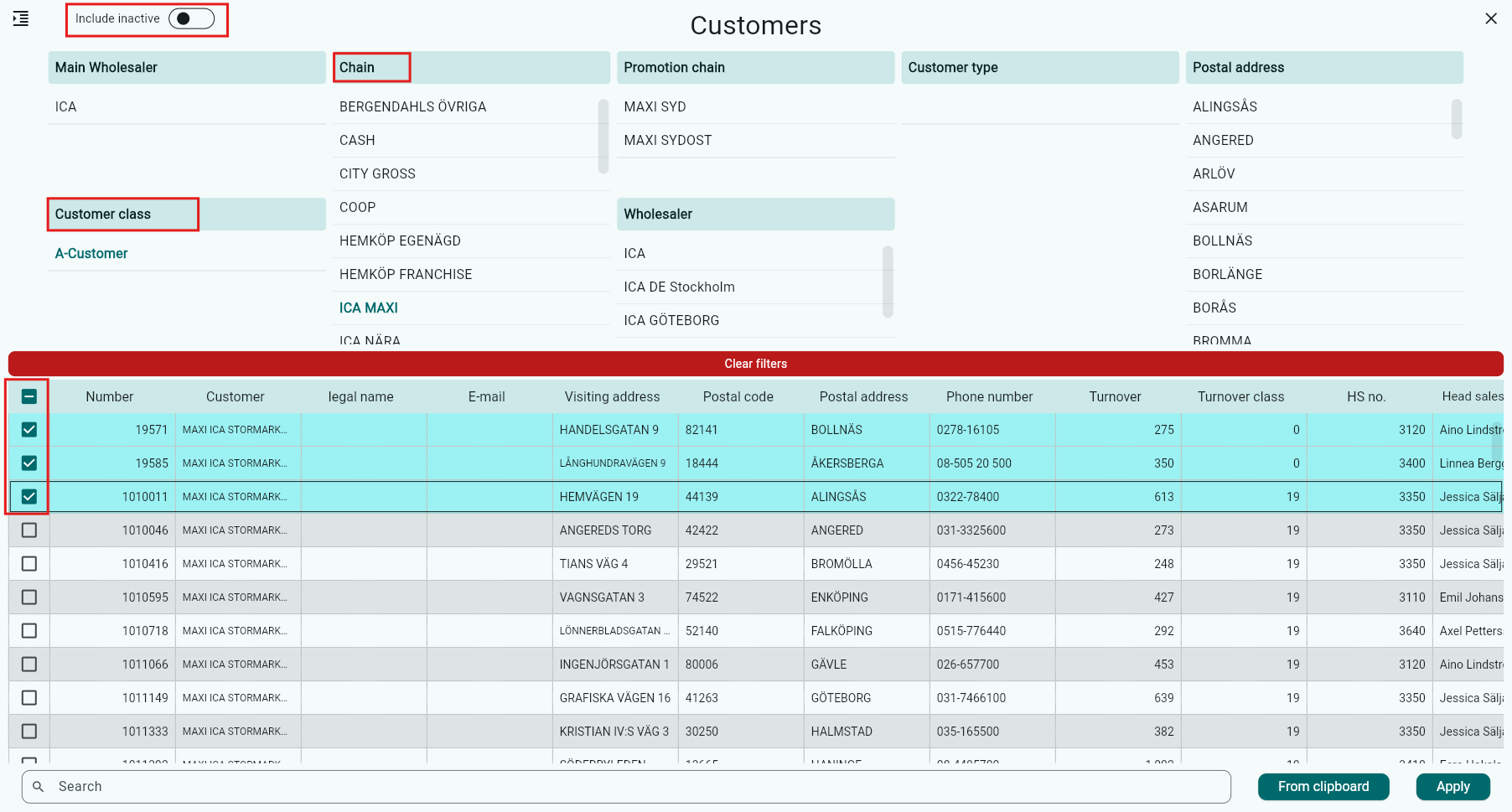Click the Promotion chain filter header
The width and height of the screenshot is (1512, 812).
(756, 68)
